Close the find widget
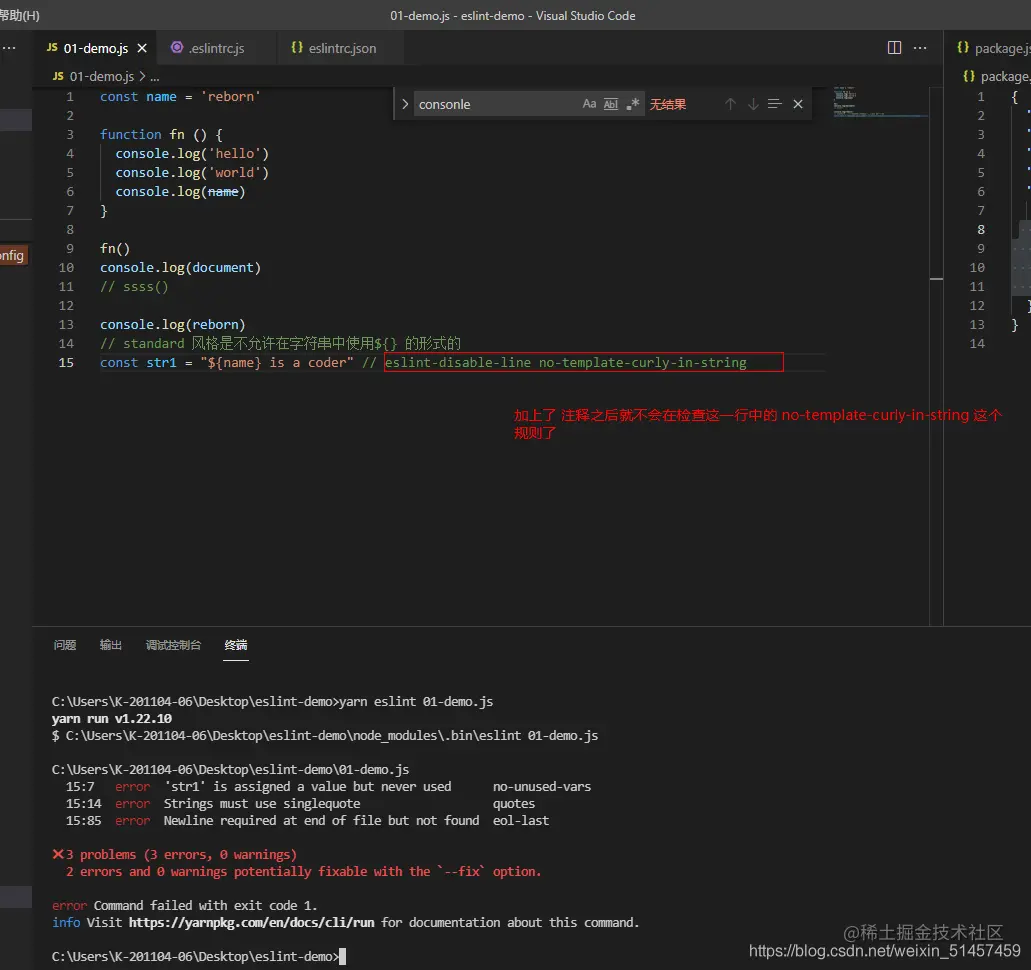This screenshot has width=1031, height=970. click(798, 104)
